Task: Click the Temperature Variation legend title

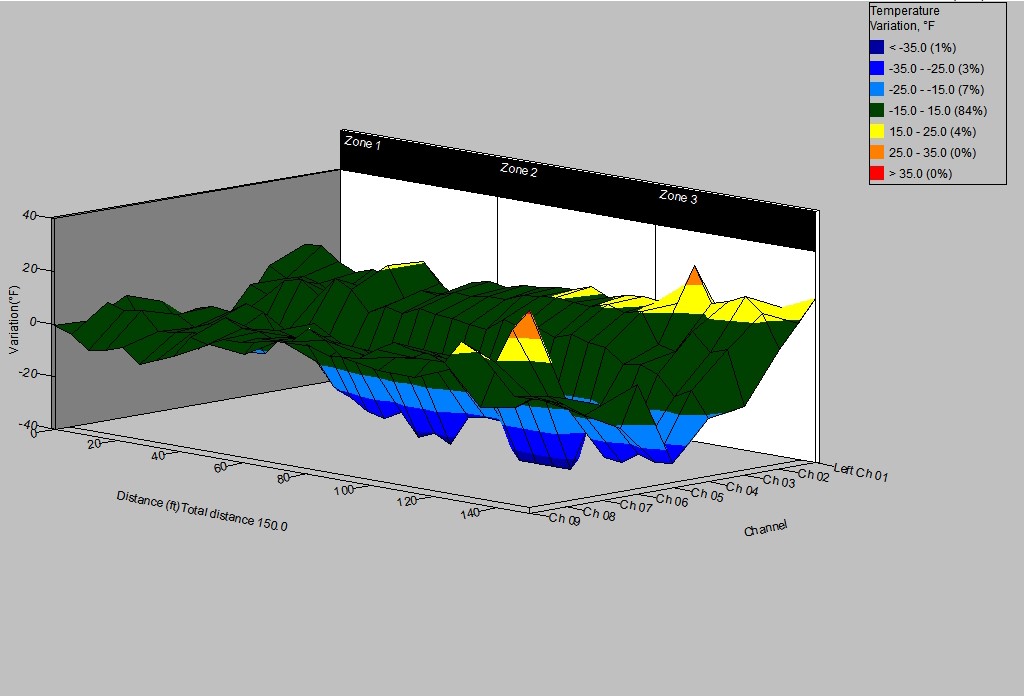Action: pos(905,18)
